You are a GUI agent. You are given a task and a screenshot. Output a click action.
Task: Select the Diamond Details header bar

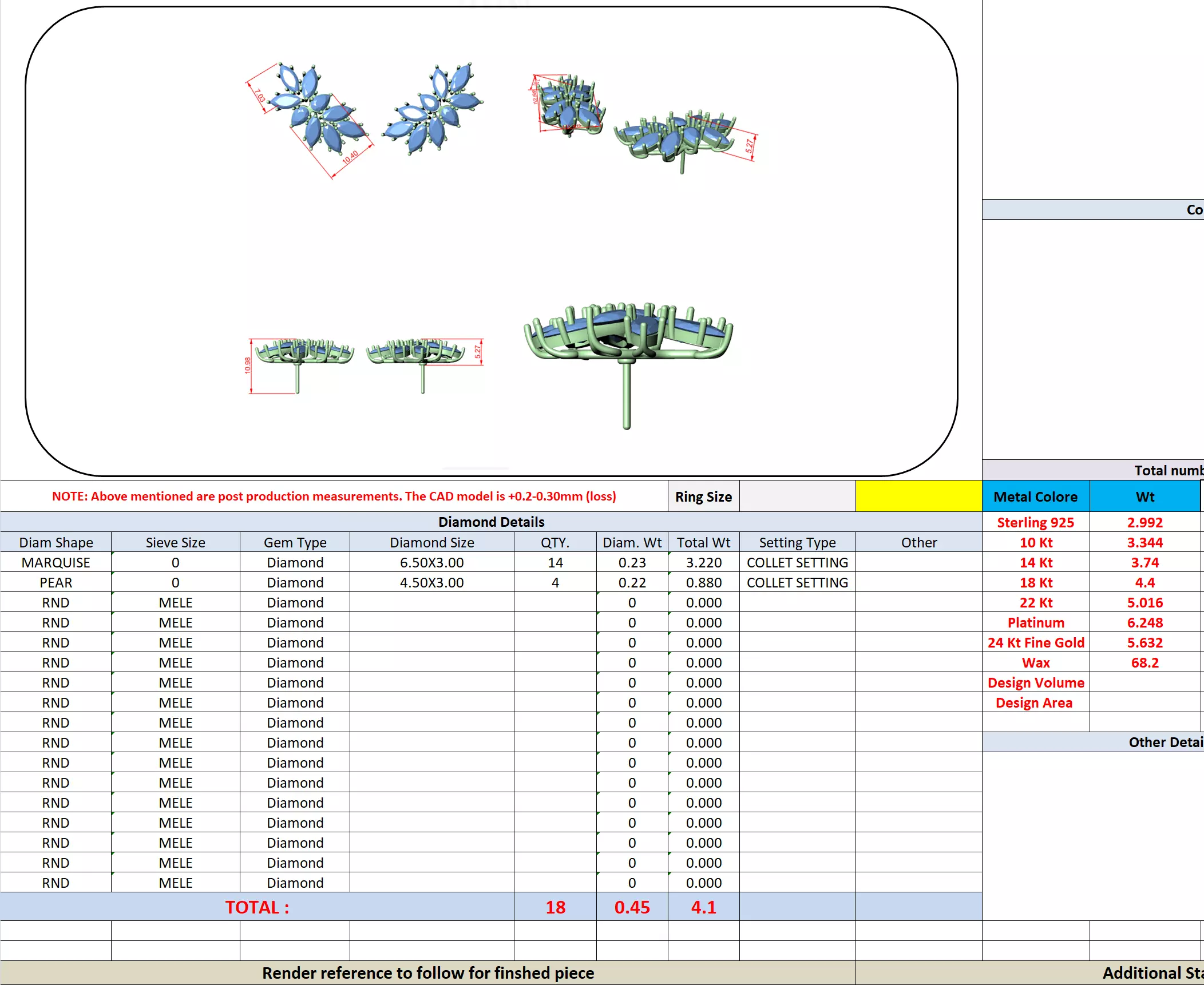(491, 522)
